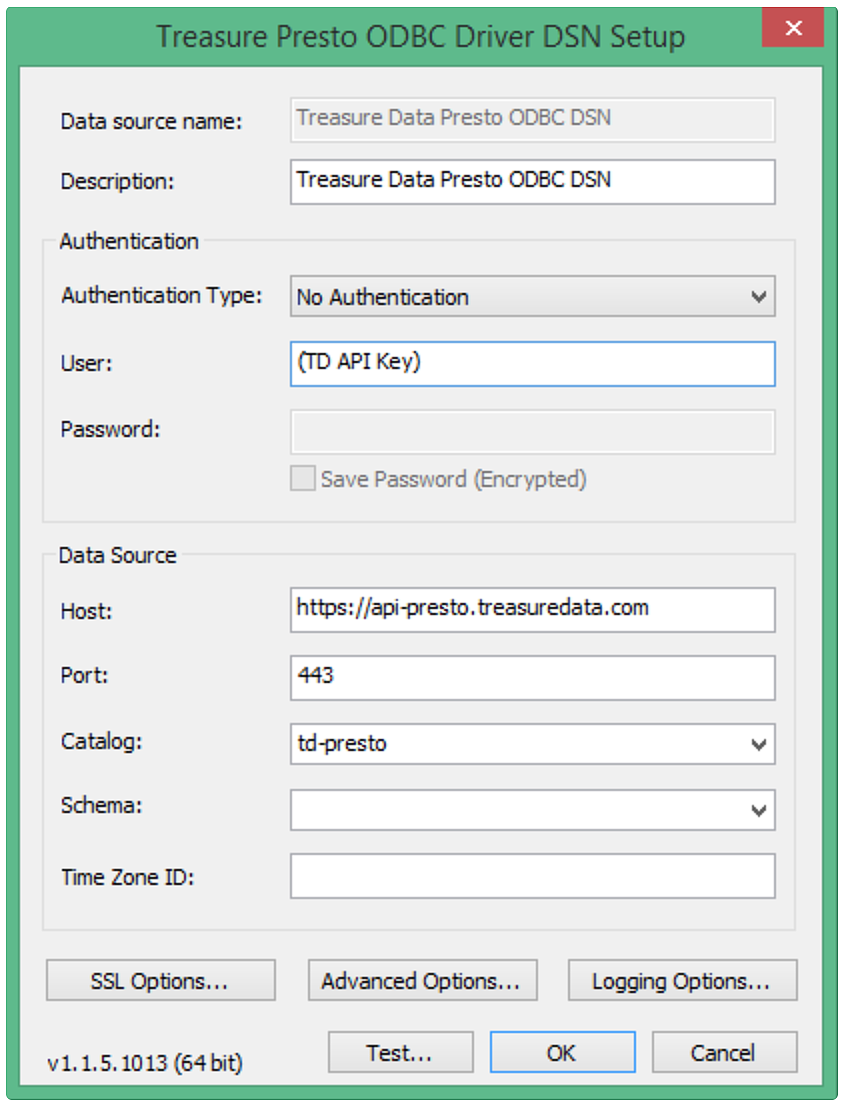844x1106 pixels.
Task: Select the Host URL field
Action: 532,610
